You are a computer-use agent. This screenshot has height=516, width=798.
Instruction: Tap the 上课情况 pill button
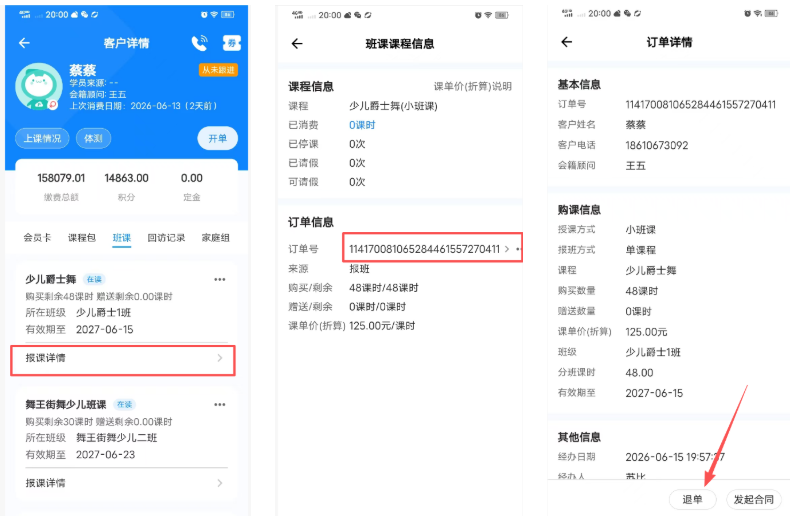coord(42,138)
